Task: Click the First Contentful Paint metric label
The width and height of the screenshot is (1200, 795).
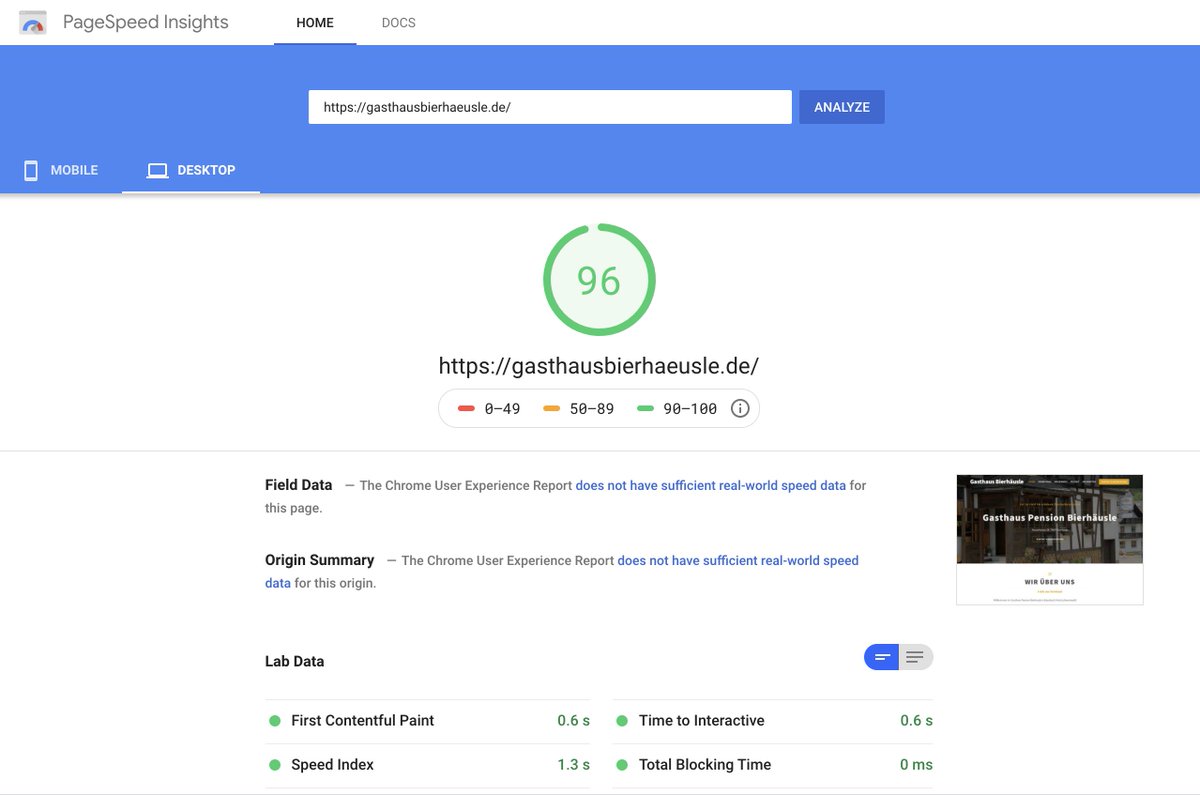Action: (x=362, y=720)
